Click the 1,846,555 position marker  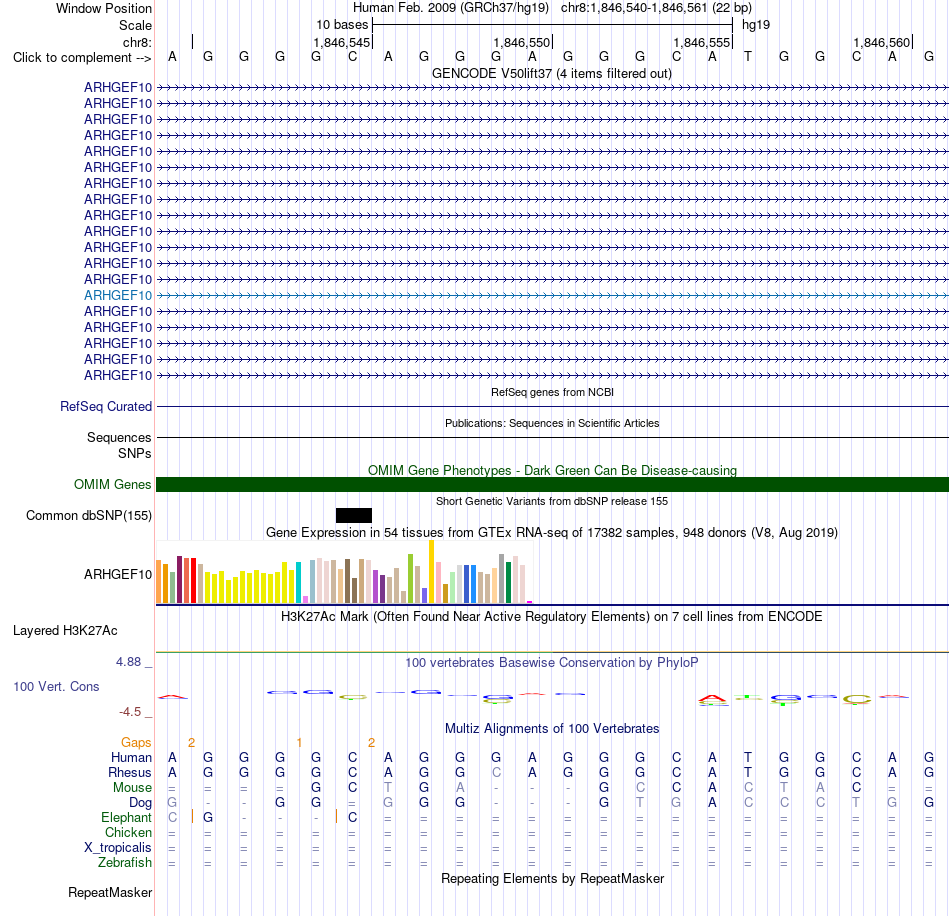tap(702, 42)
